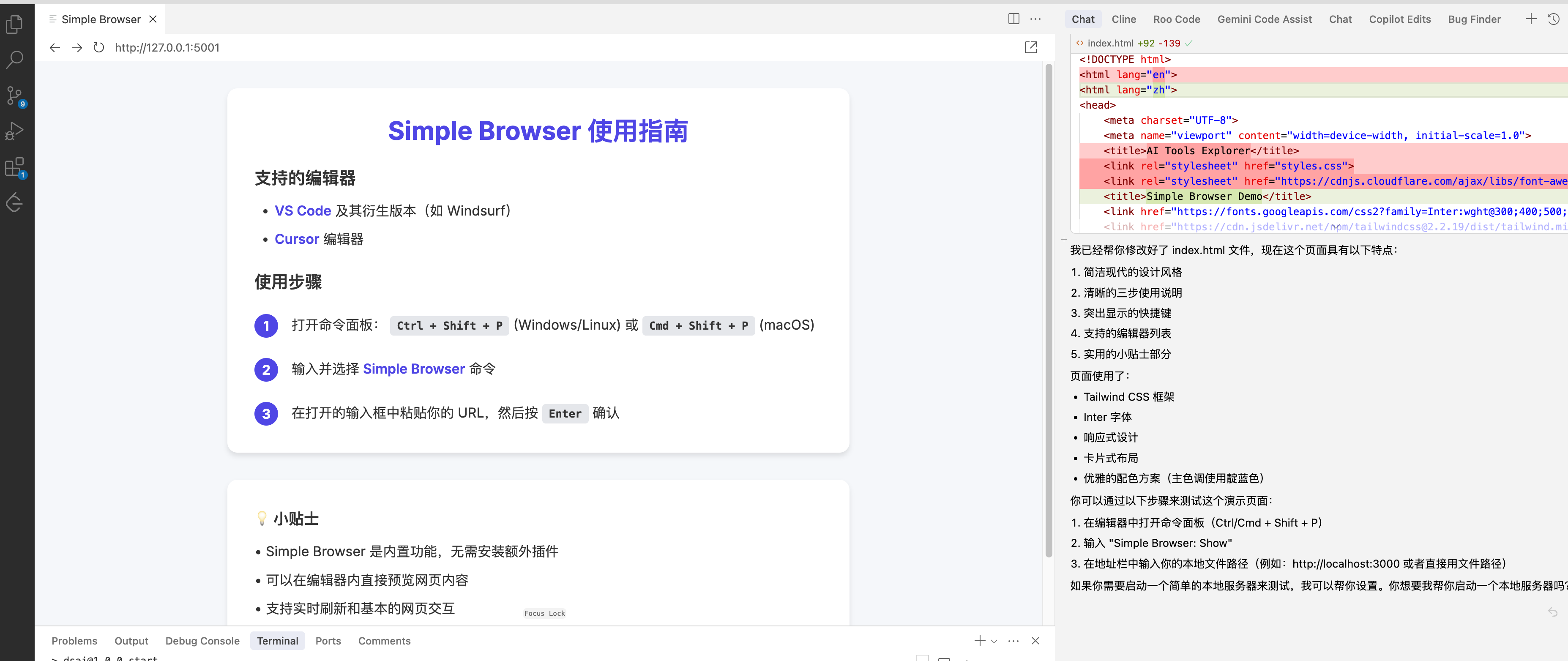Open the terminal launch profile dropdown
This screenshot has width=1568, height=661.
994,641
